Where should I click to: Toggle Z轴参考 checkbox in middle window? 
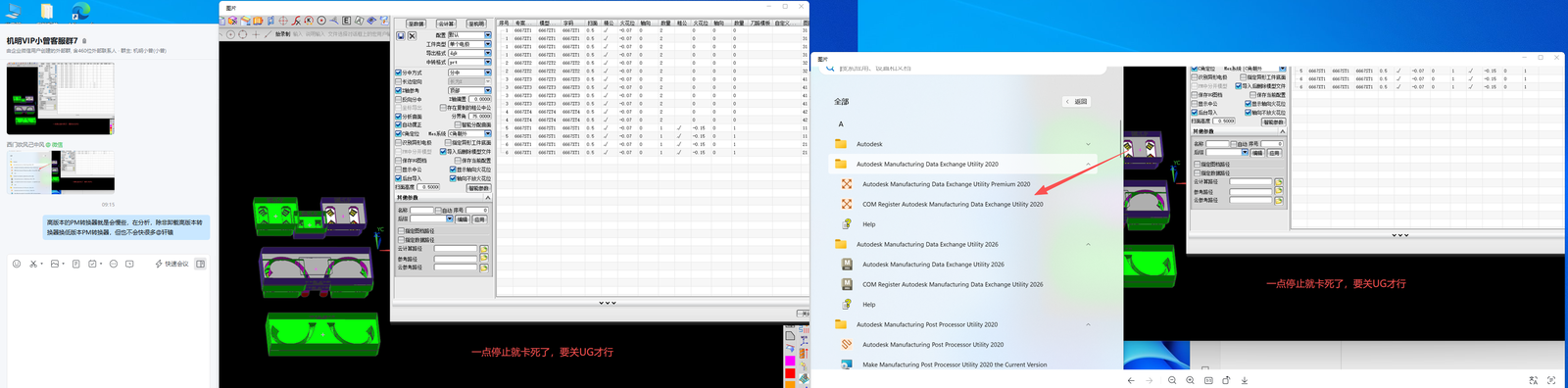(x=399, y=90)
